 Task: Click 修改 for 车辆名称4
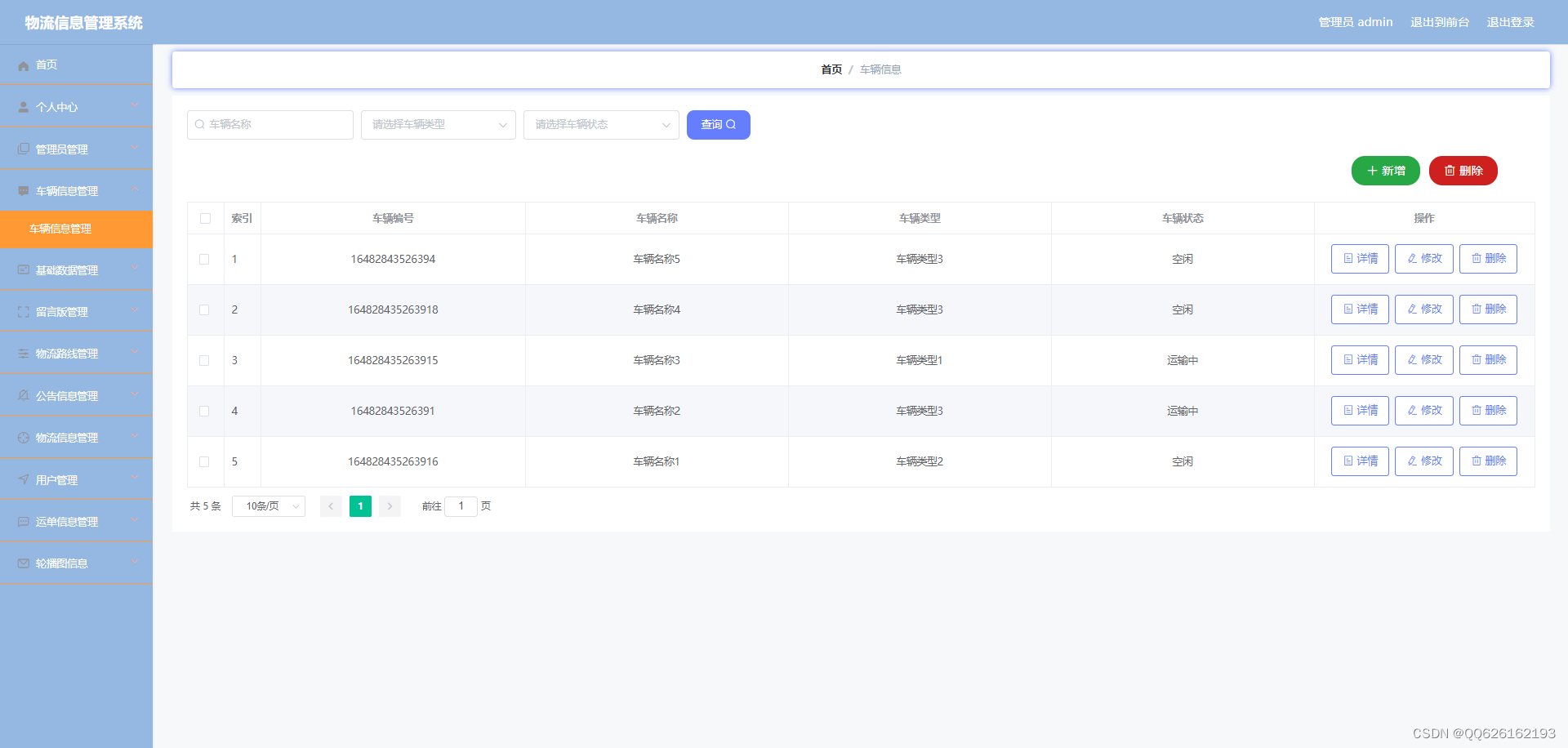(x=1424, y=309)
